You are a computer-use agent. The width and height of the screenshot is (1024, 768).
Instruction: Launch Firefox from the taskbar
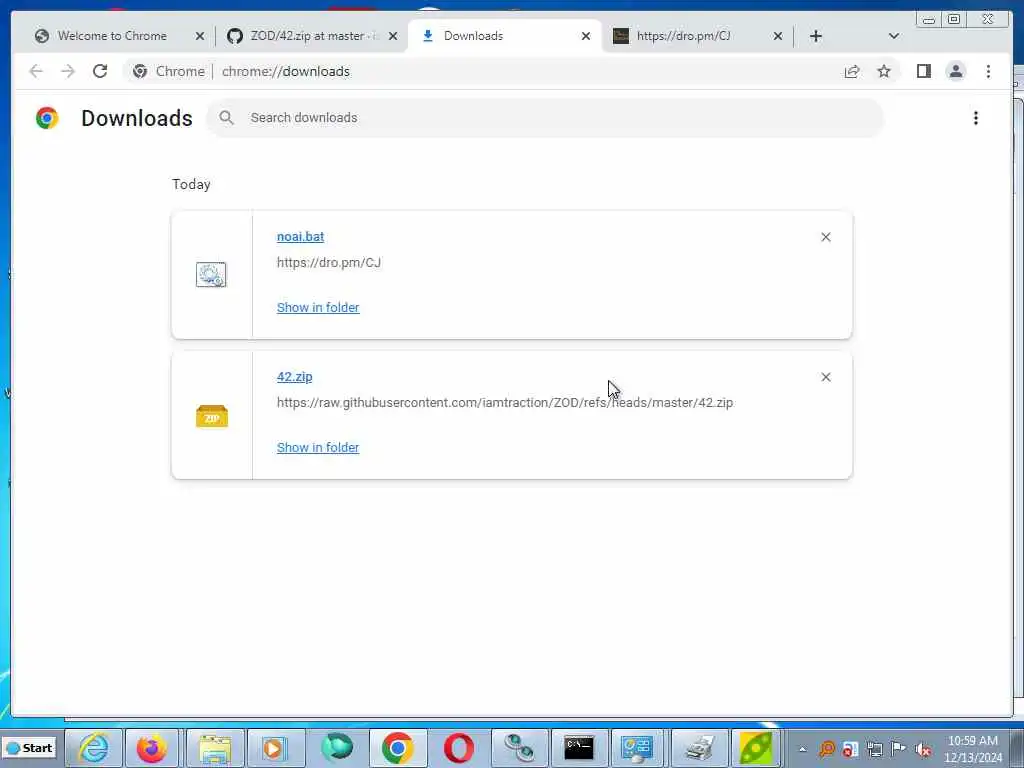point(152,748)
